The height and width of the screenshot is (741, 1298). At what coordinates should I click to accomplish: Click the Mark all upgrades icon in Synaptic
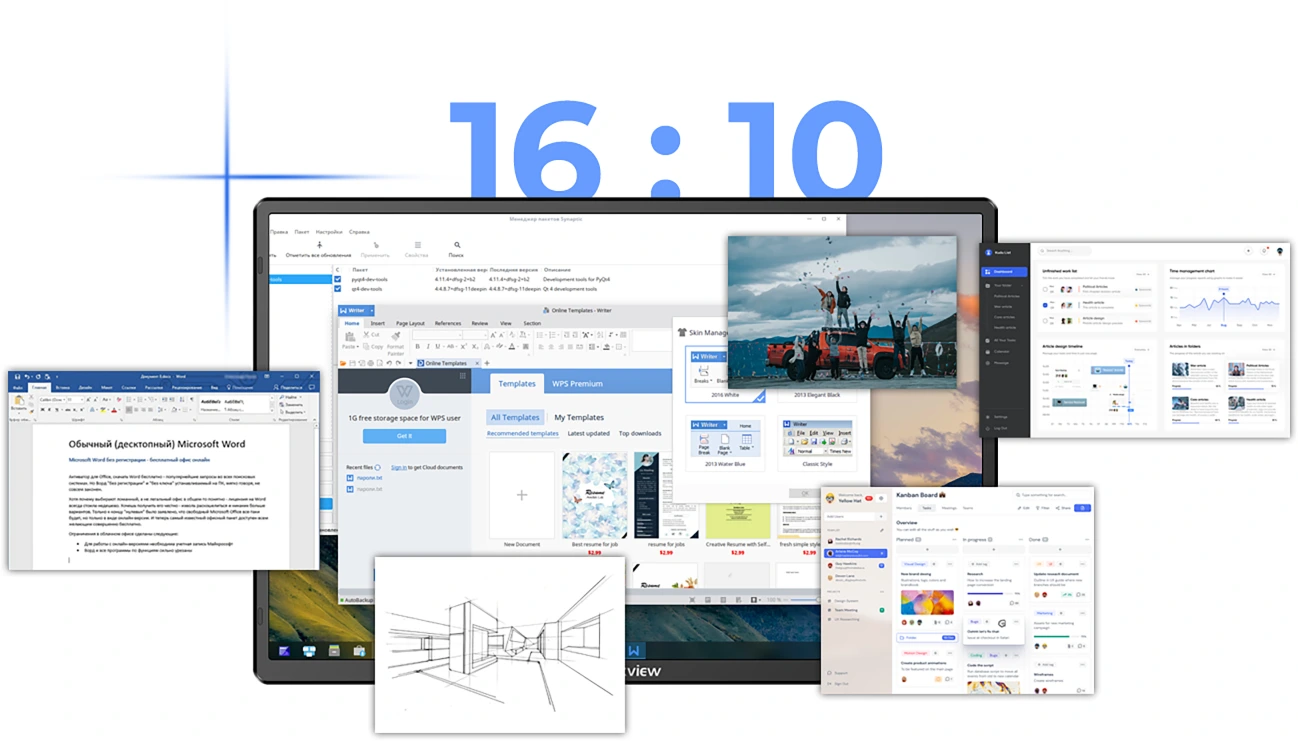pyautogui.click(x=319, y=244)
